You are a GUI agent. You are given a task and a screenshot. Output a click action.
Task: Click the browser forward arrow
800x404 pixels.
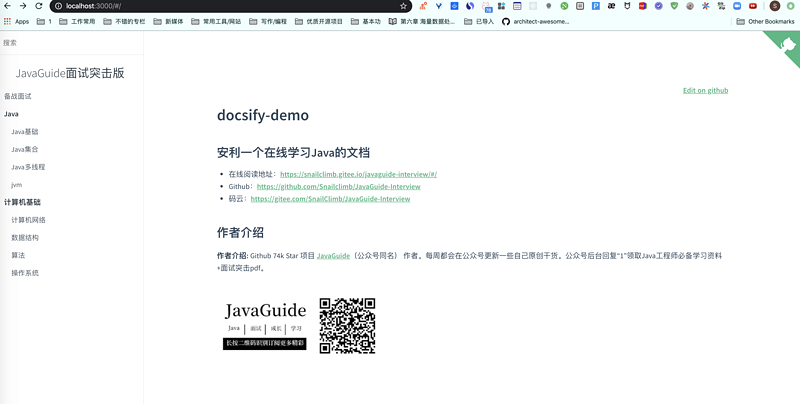(23, 6)
